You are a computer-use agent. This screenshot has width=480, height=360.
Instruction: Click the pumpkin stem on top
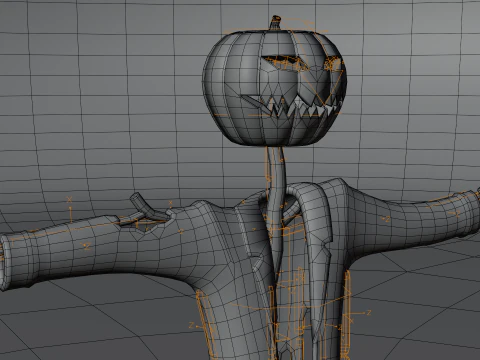click(x=275, y=23)
